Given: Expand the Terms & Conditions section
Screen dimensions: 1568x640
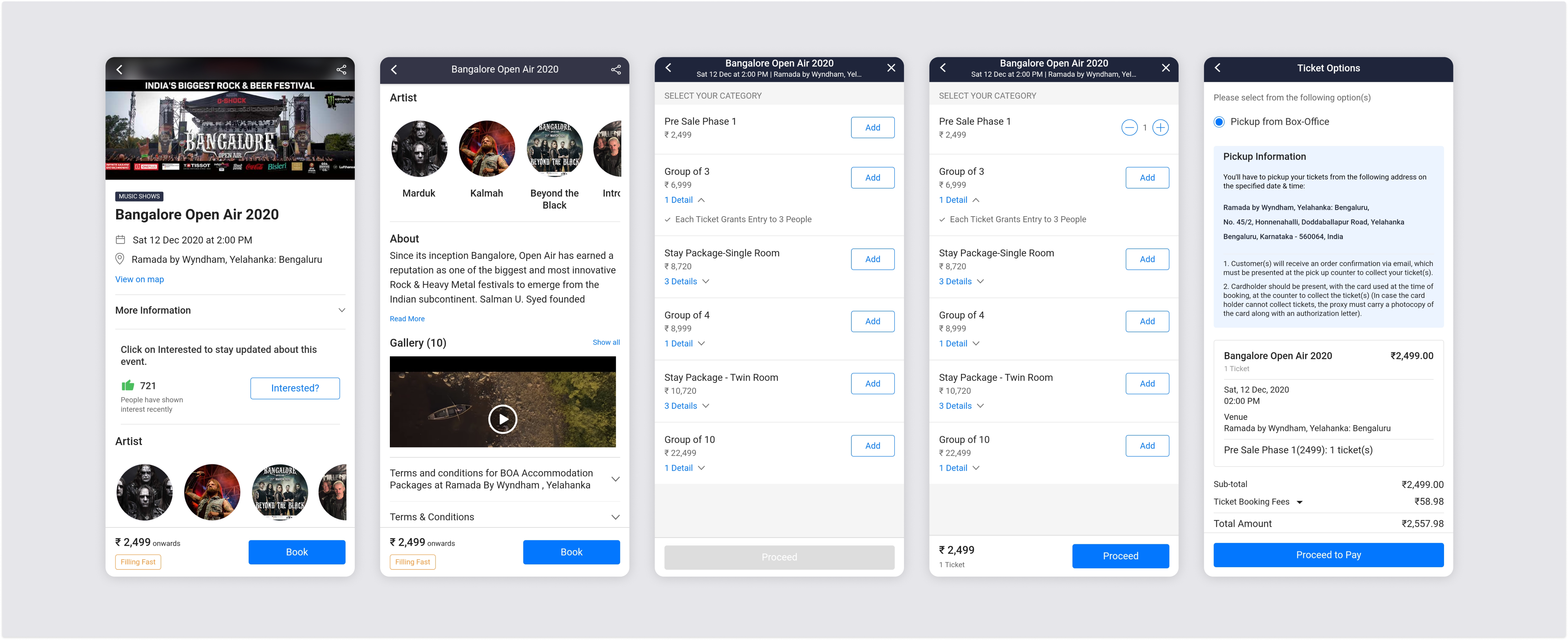Looking at the screenshot, I should tap(505, 517).
